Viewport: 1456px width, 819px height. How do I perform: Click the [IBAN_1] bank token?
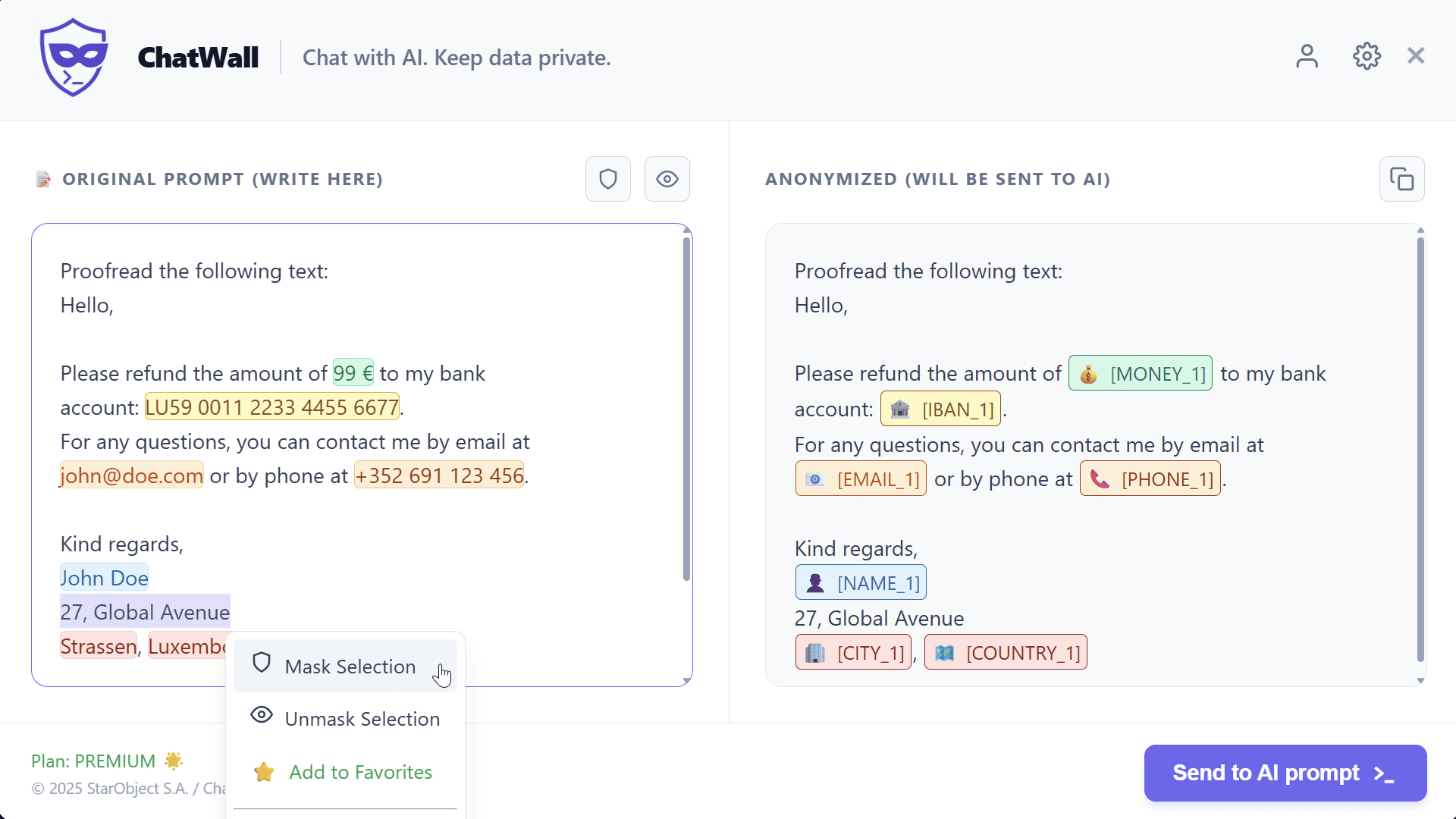(940, 409)
